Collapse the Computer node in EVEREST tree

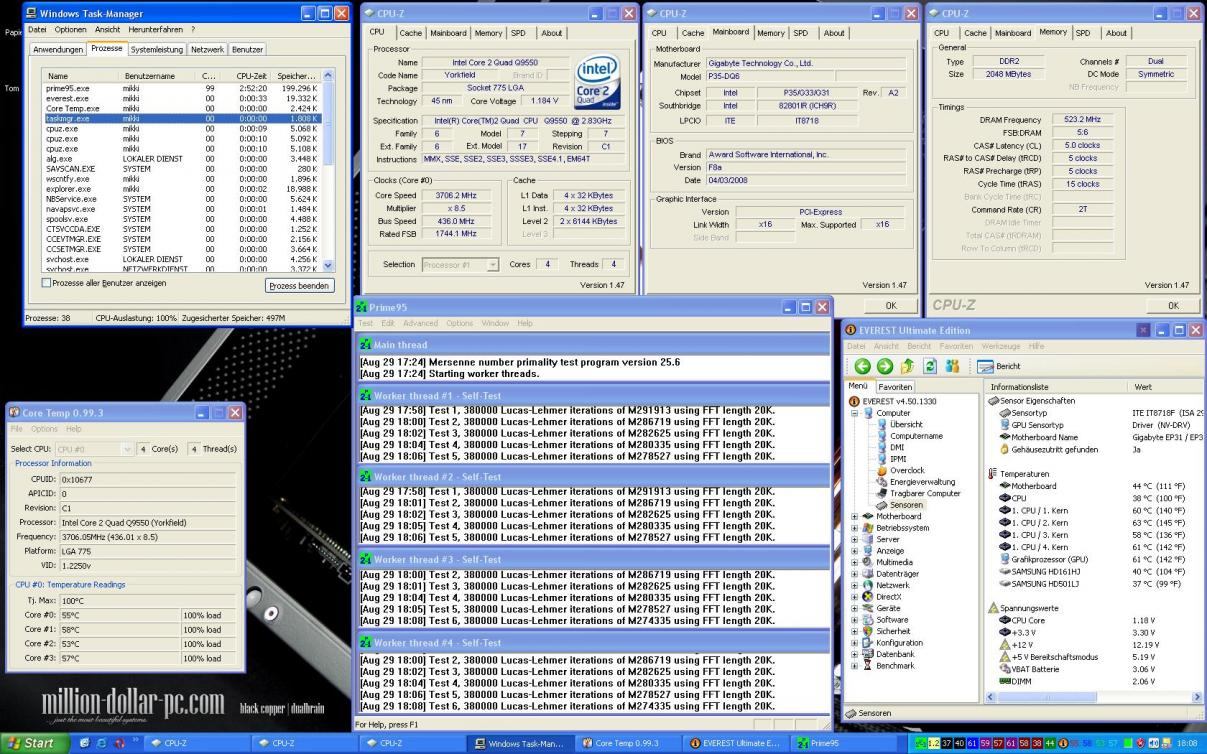tap(855, 413)
